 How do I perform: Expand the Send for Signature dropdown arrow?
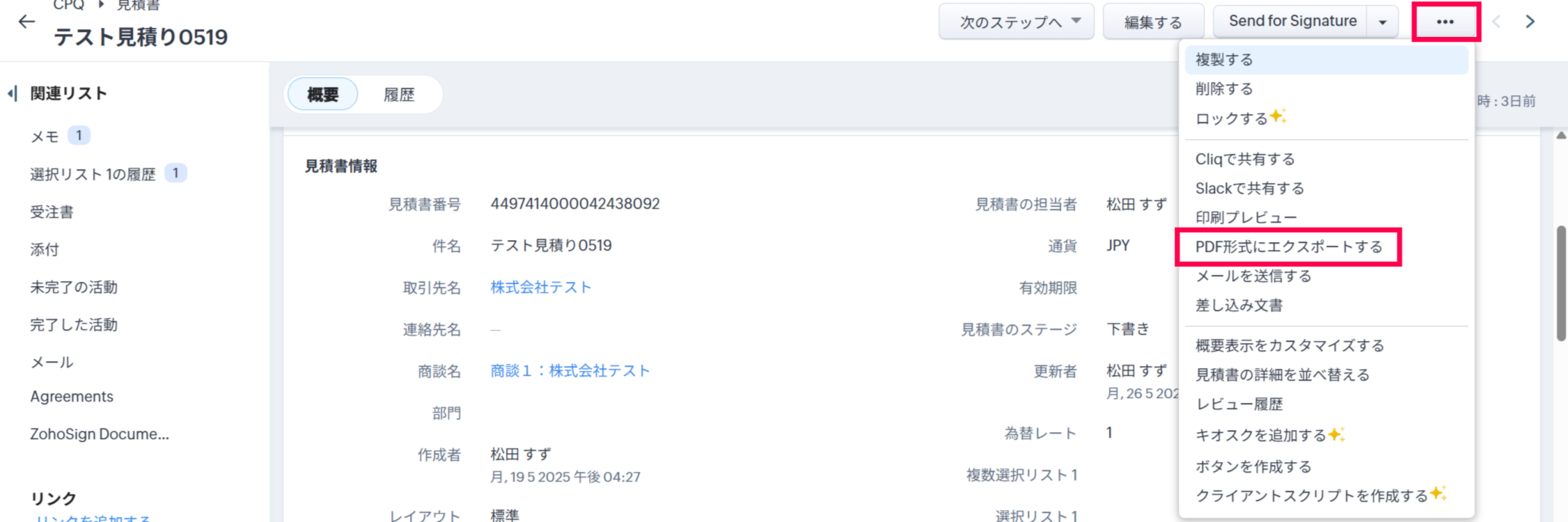coord(1382,22)
